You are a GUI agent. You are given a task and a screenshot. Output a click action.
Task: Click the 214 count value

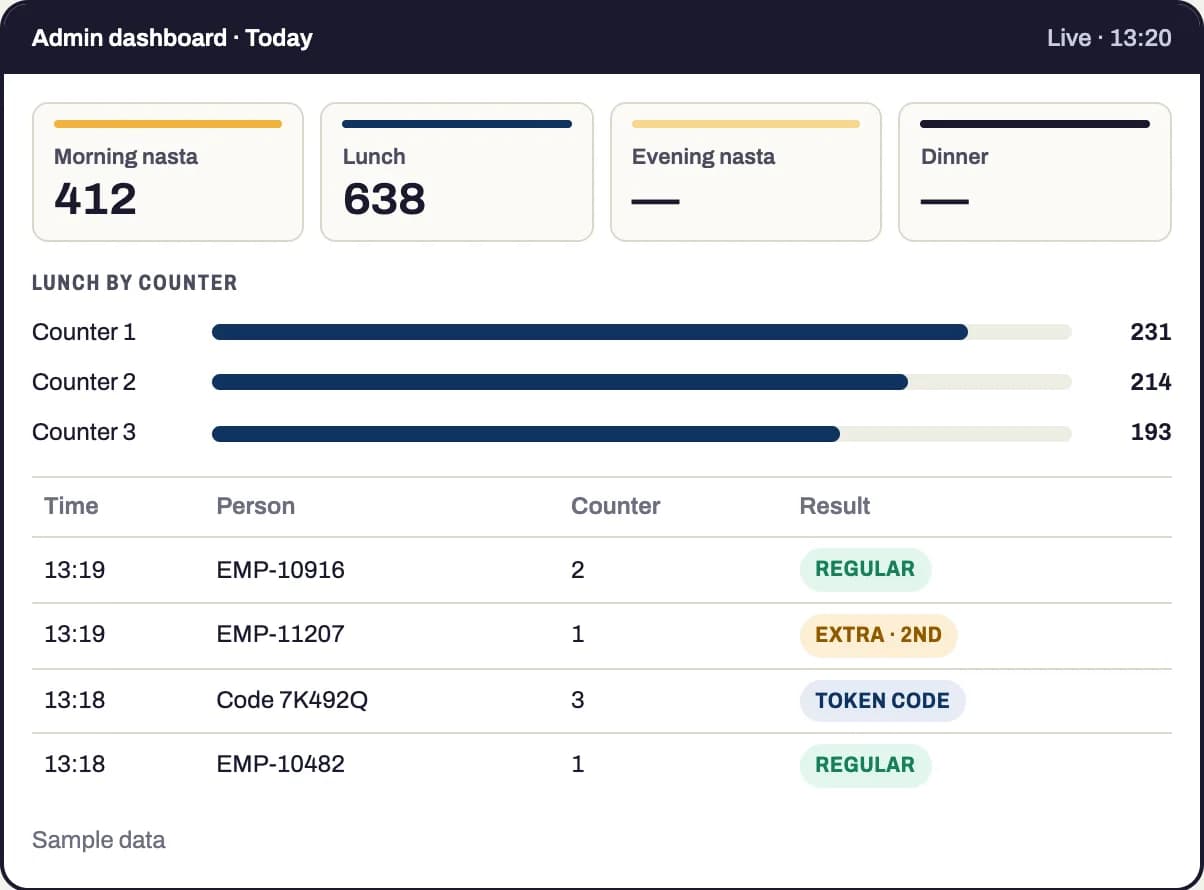pyautogui.click(x=1151, y=382)
